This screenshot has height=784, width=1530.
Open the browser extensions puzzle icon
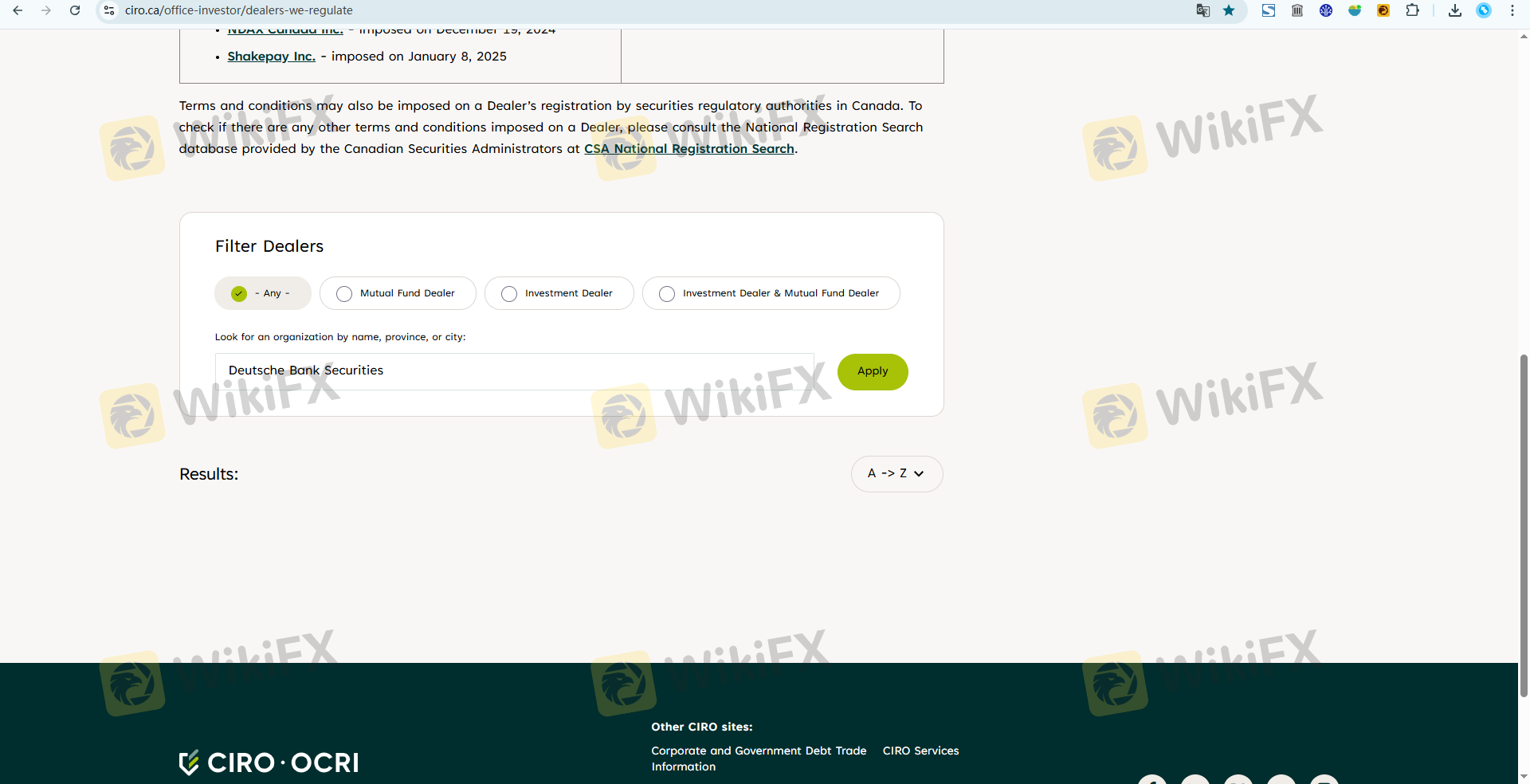1412,10
